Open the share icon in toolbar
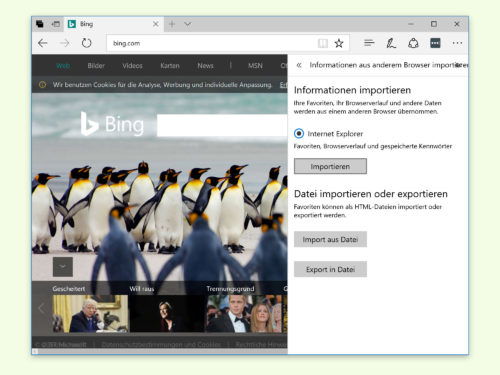The image size is (500, 375). [x=413, y=43]
